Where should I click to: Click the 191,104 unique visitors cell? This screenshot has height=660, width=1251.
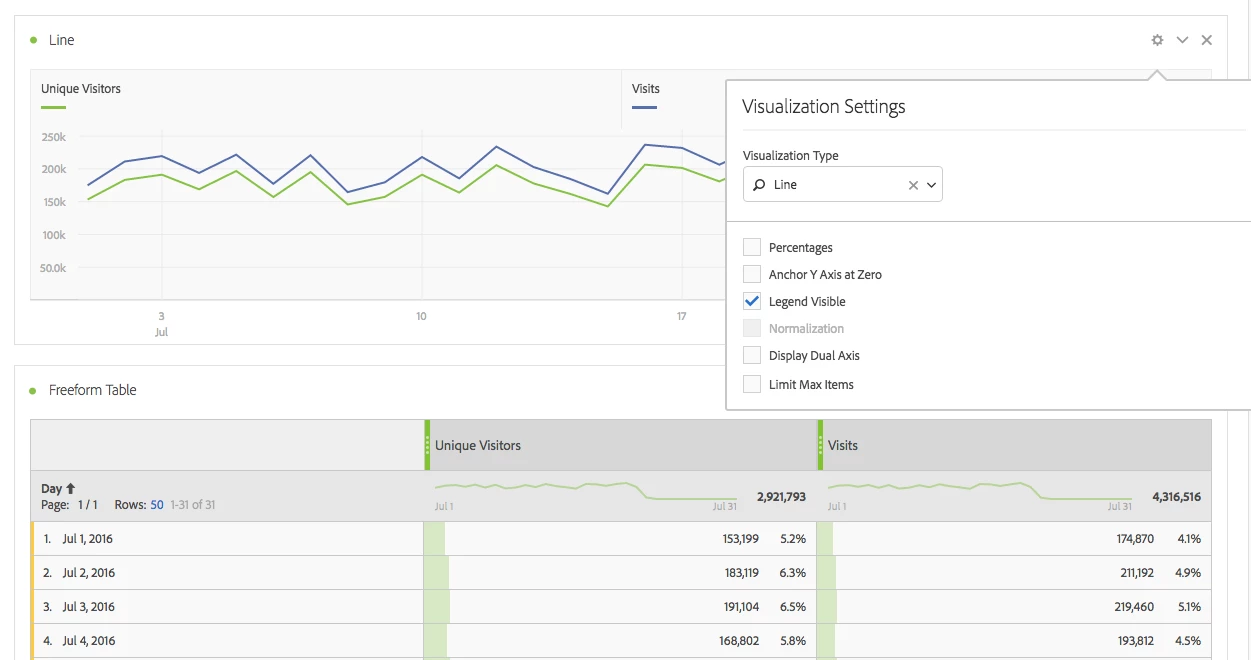point(740,607)
